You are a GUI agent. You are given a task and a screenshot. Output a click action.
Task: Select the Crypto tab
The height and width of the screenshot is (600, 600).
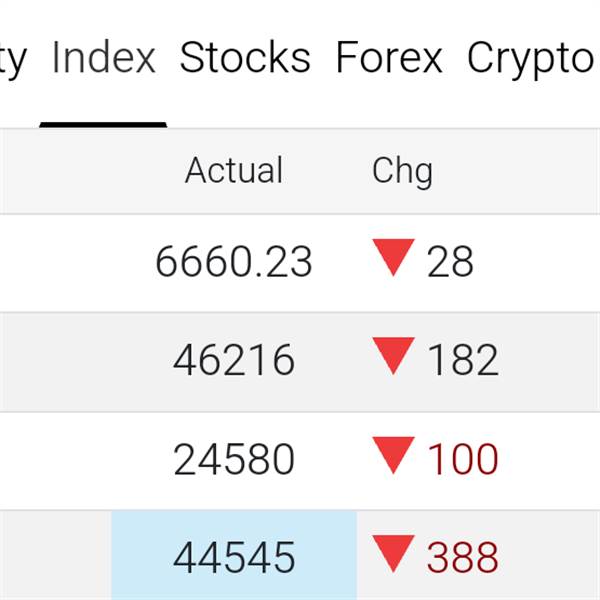[530, 58]
